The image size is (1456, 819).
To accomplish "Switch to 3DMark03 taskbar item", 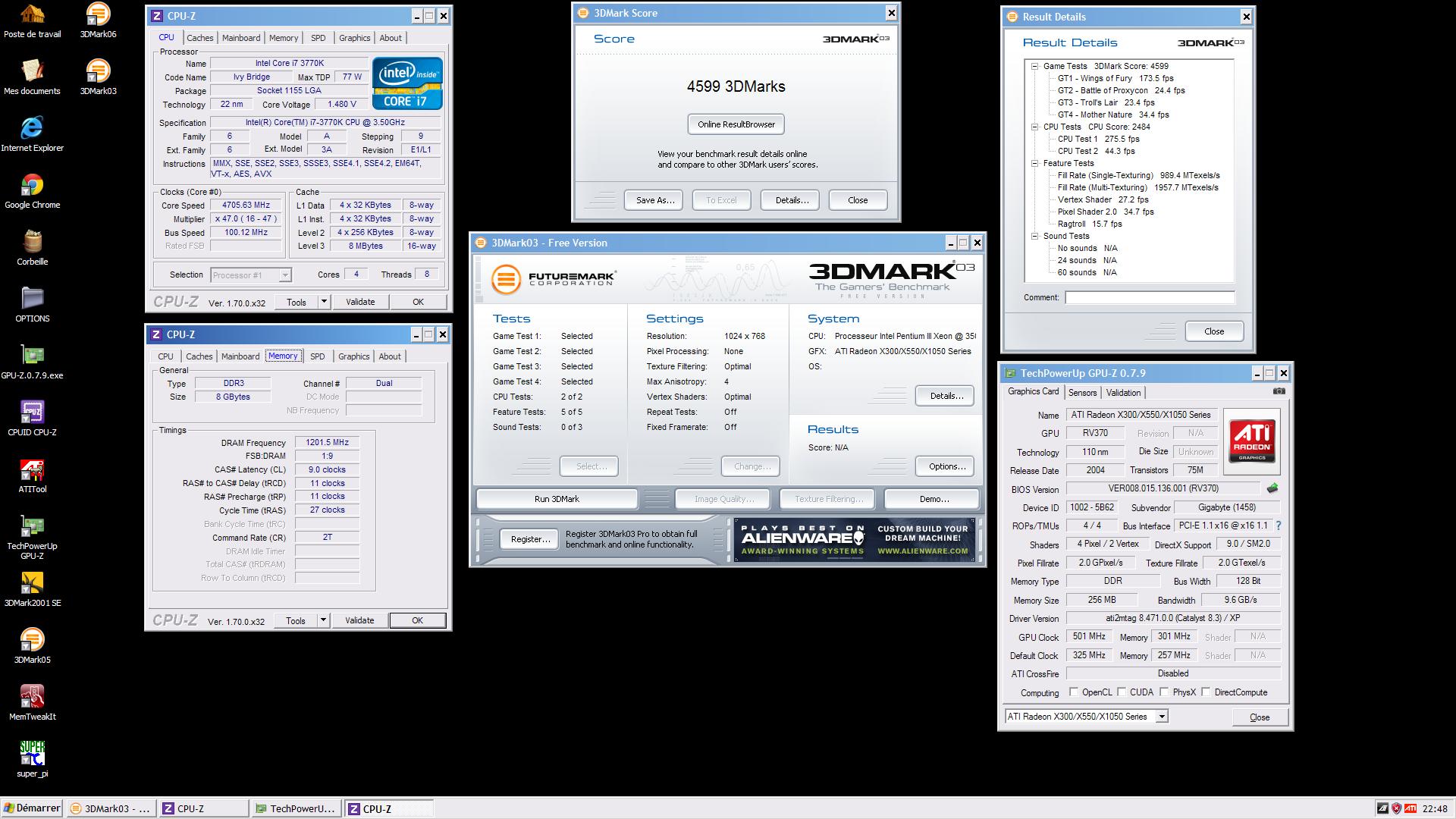I will click(x=111, y=808).
